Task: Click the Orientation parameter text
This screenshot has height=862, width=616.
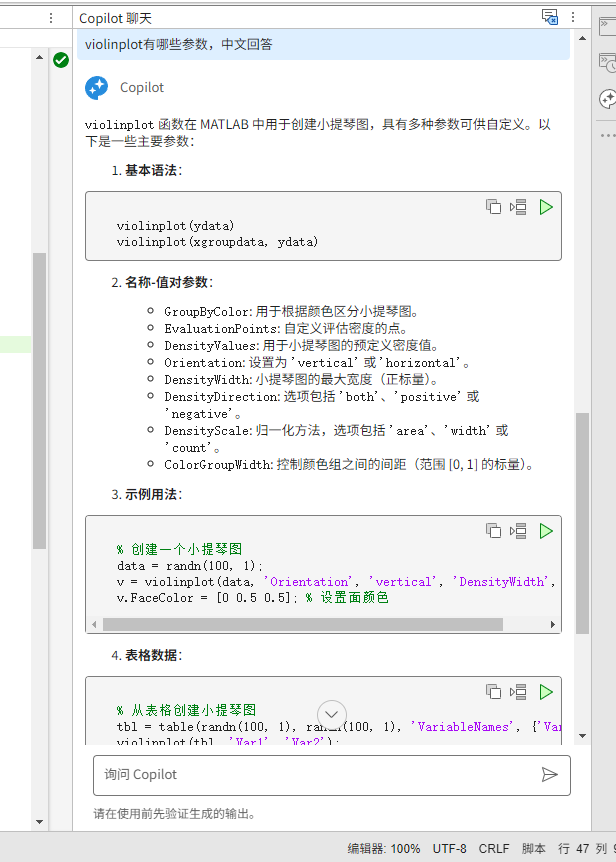Action: [x=204, y=363]
